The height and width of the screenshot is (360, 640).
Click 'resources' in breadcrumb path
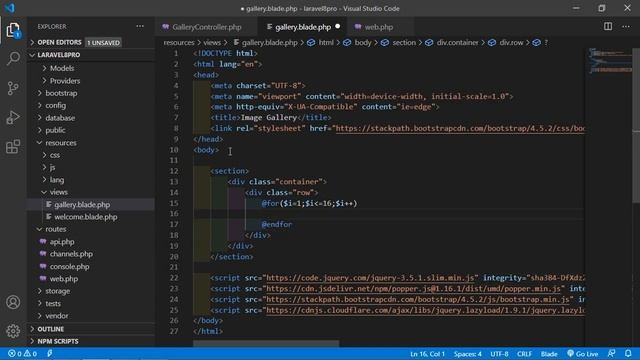(x=179, y=42)
